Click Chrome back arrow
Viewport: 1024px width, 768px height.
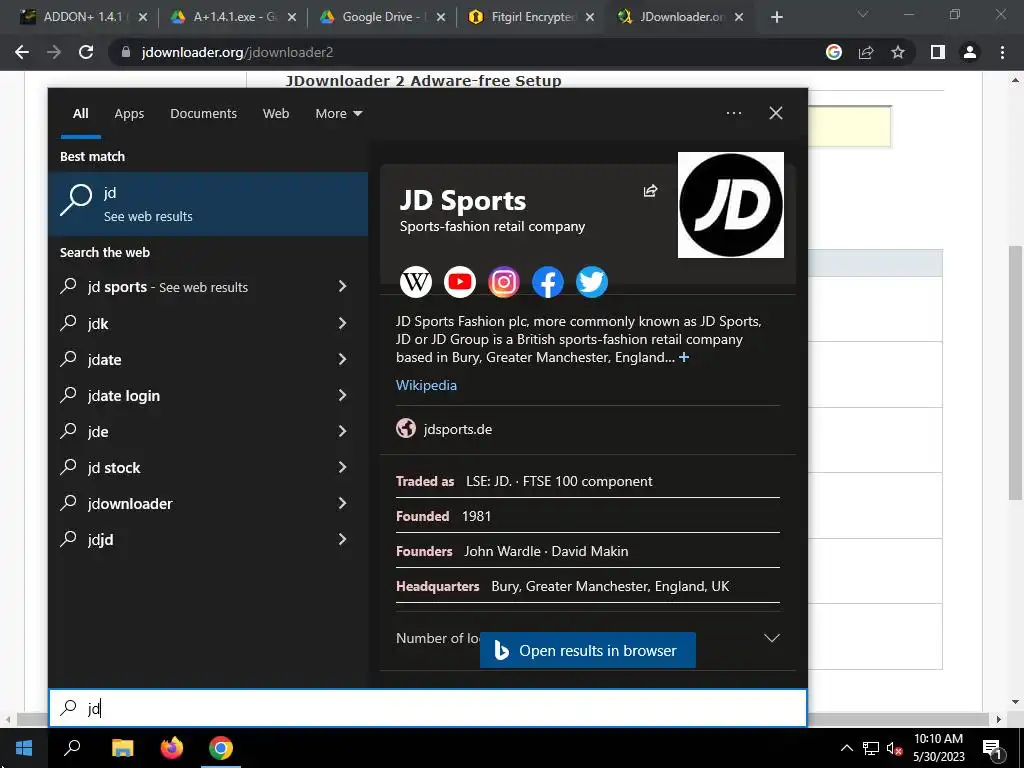click(x=22, y=52)
